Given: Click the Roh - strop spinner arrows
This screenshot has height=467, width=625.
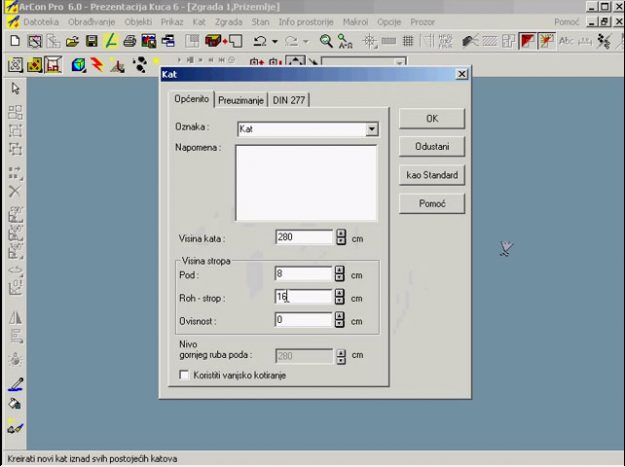Looking at the screenshot, I should pyautogui.click(x=341, y=297).
